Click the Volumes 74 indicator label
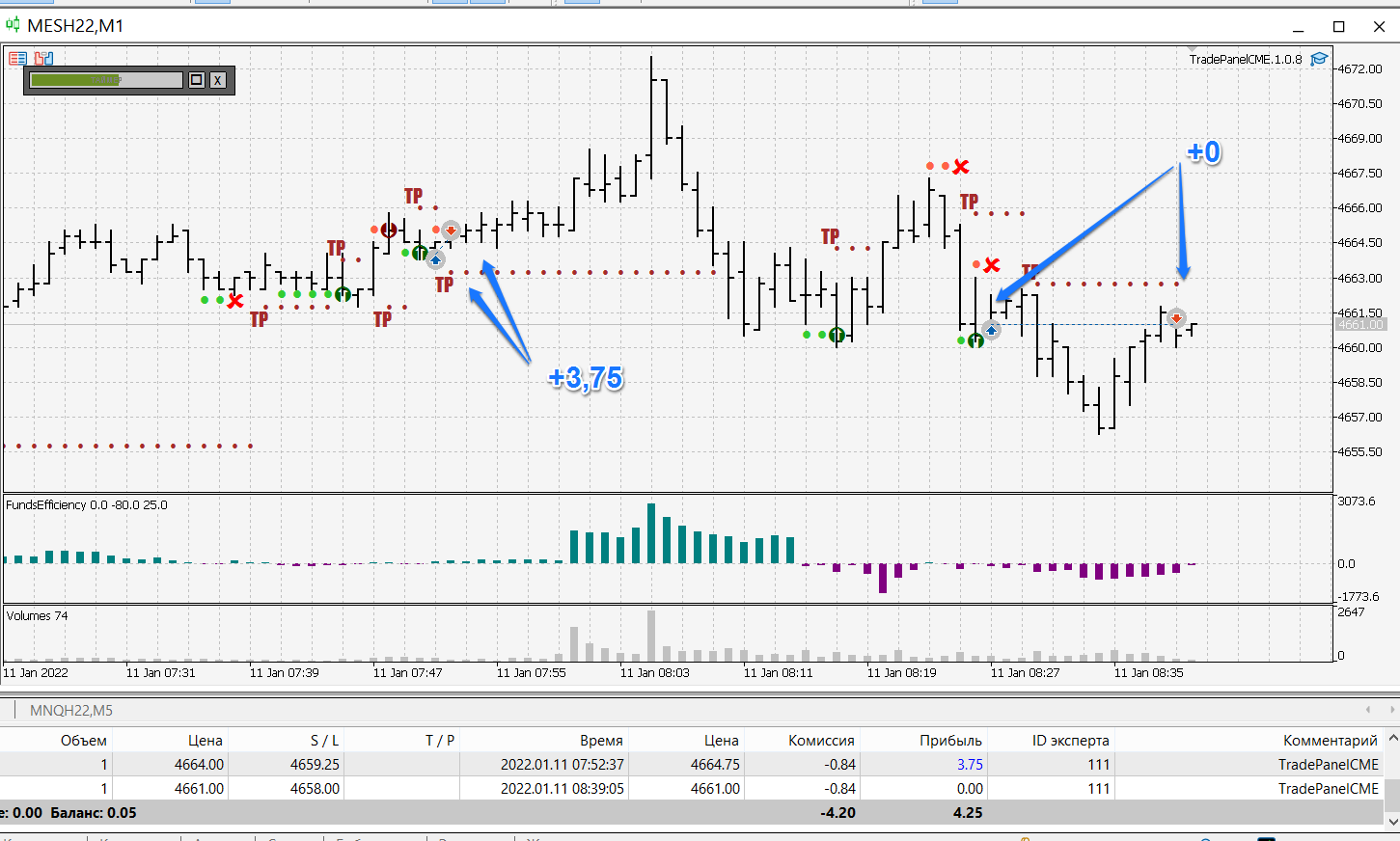 (37, 616)
